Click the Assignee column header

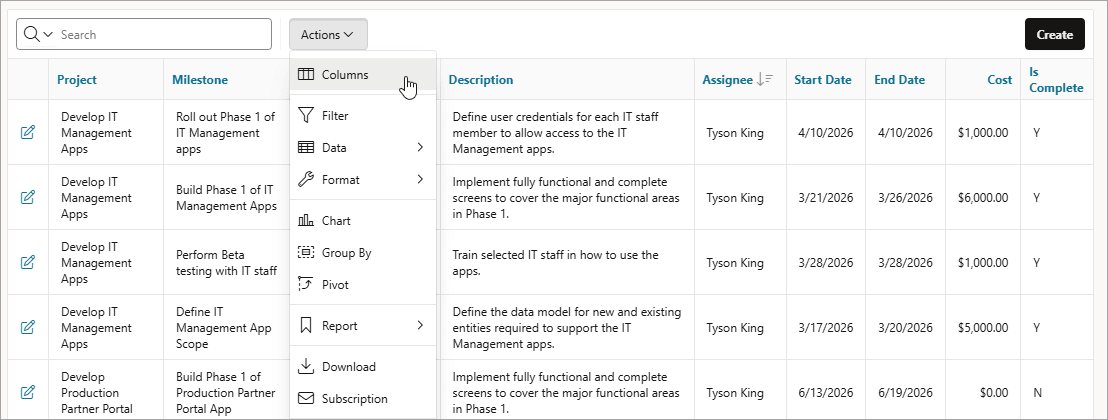pos(727,80)
